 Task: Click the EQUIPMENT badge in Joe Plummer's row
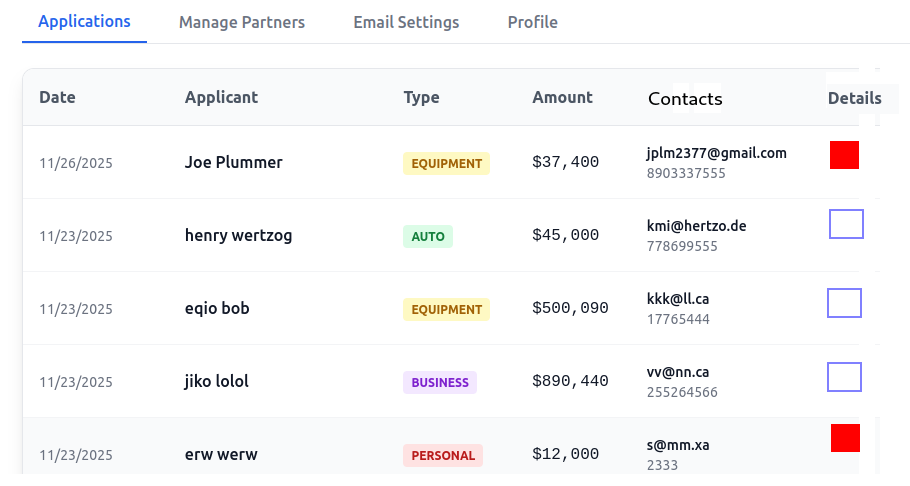tap(446, 164)
